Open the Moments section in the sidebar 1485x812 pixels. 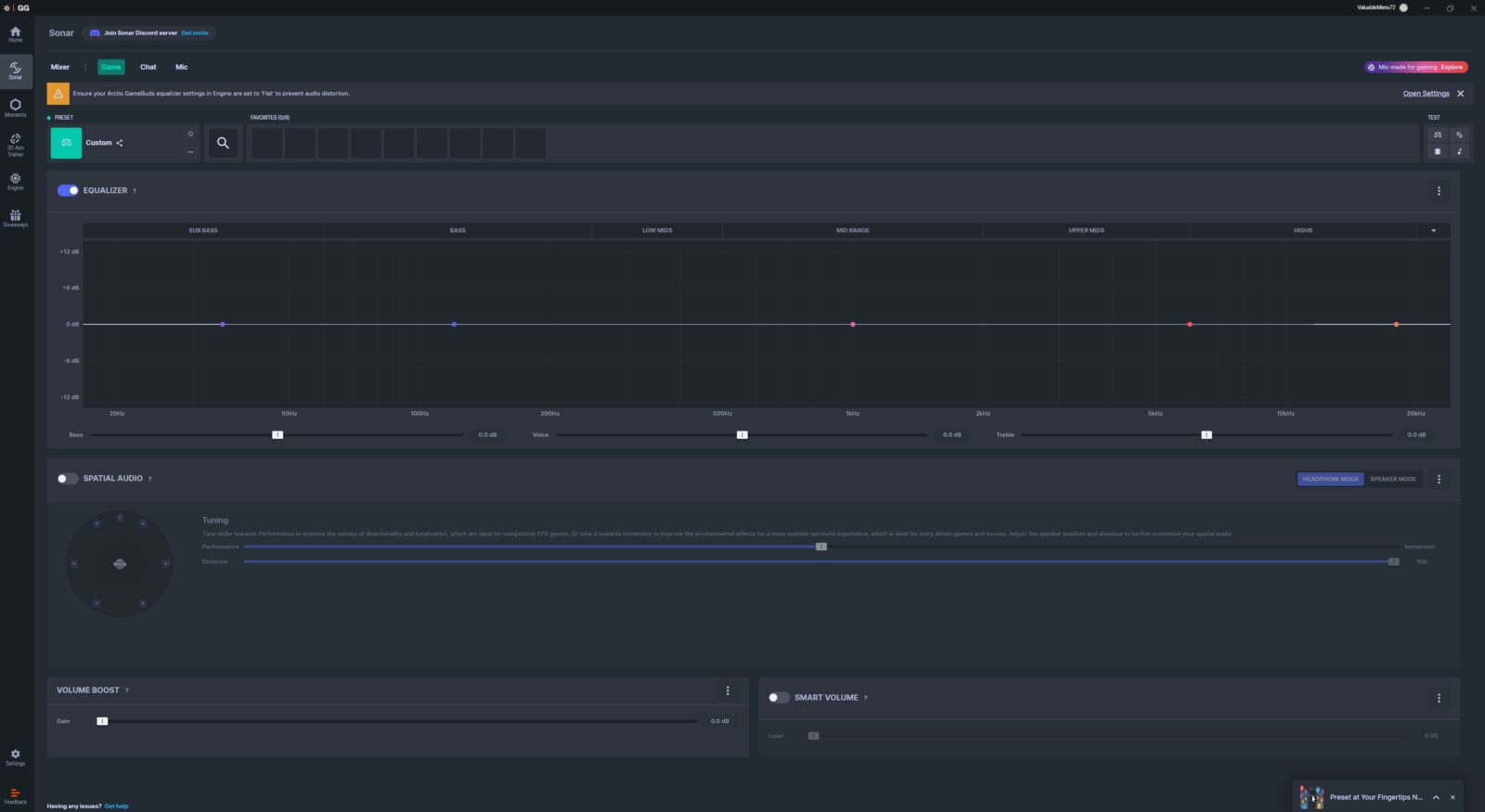[15, 108]
